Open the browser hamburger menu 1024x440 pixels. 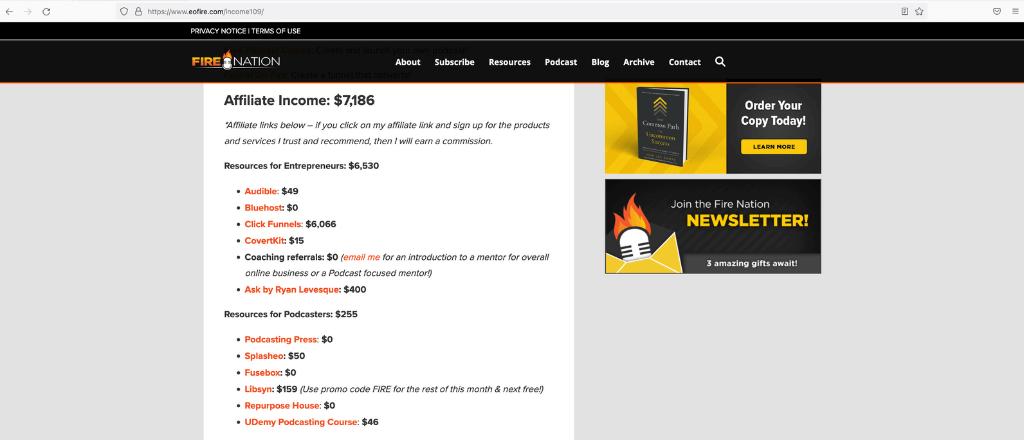click(x=1014, y=11)
